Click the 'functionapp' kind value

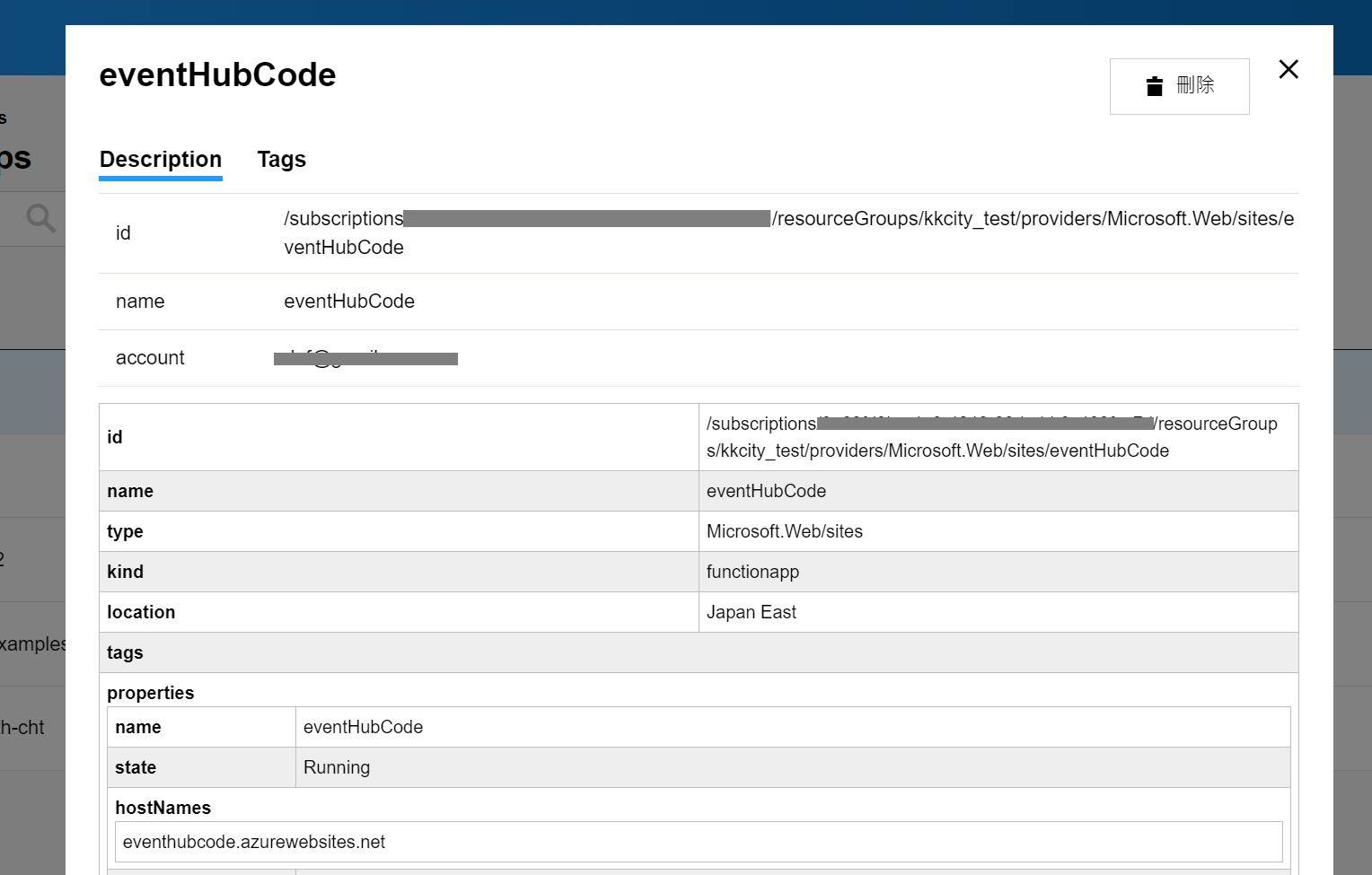click(752, 572)
